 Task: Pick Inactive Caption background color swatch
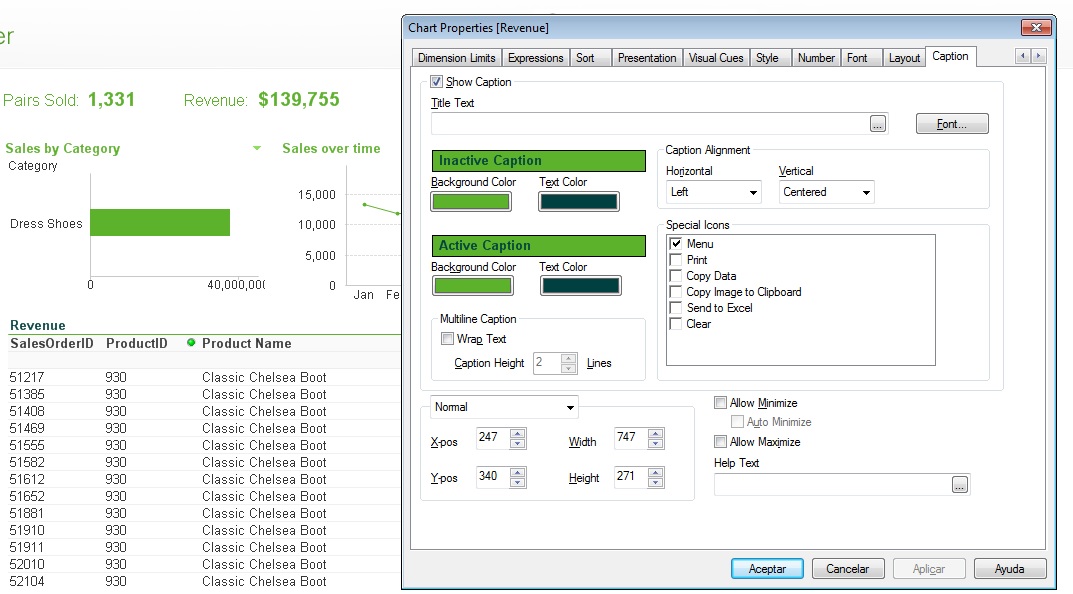coord(471,201)
